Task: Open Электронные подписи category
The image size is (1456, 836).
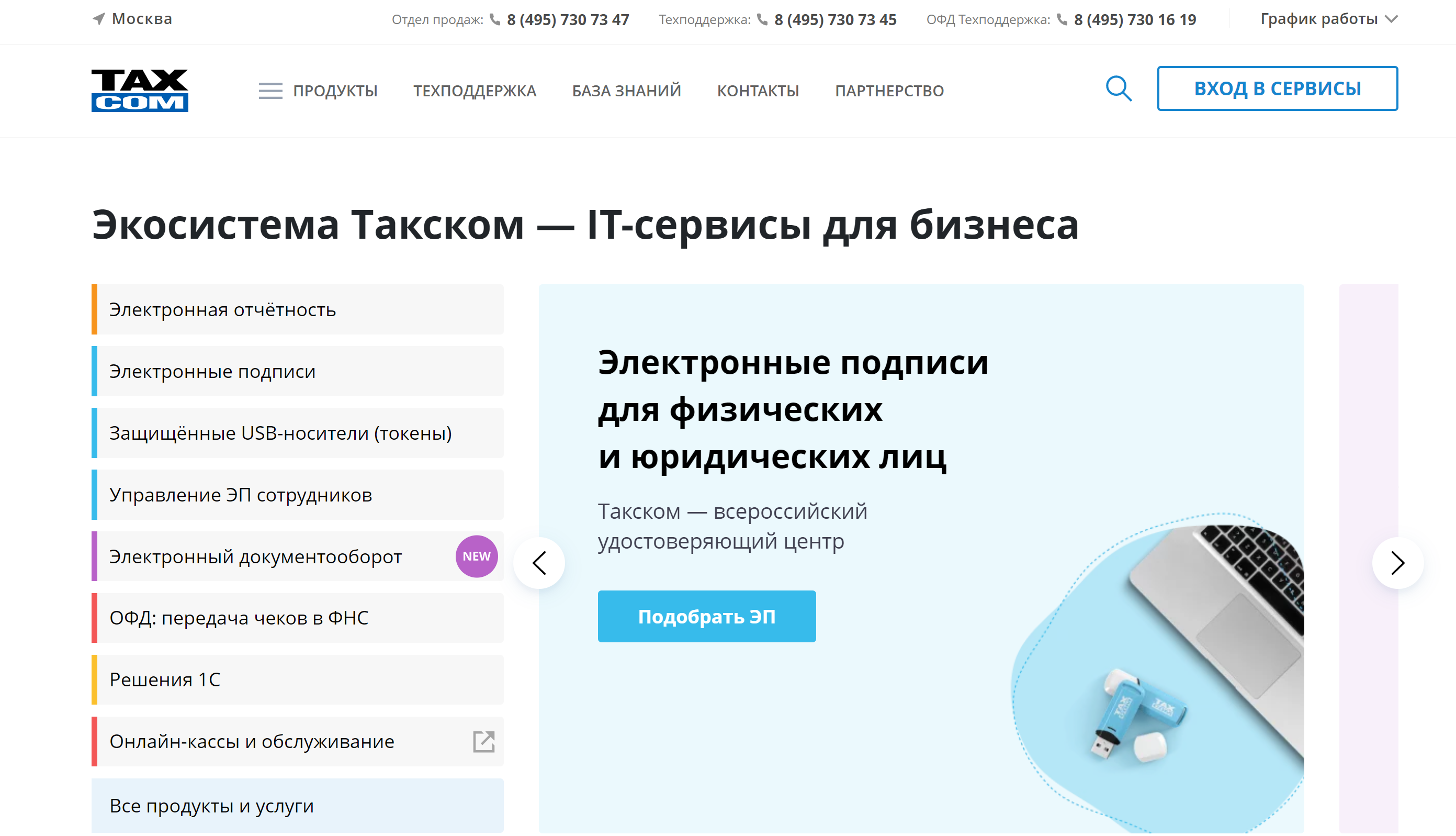Action: click(297, 372)
